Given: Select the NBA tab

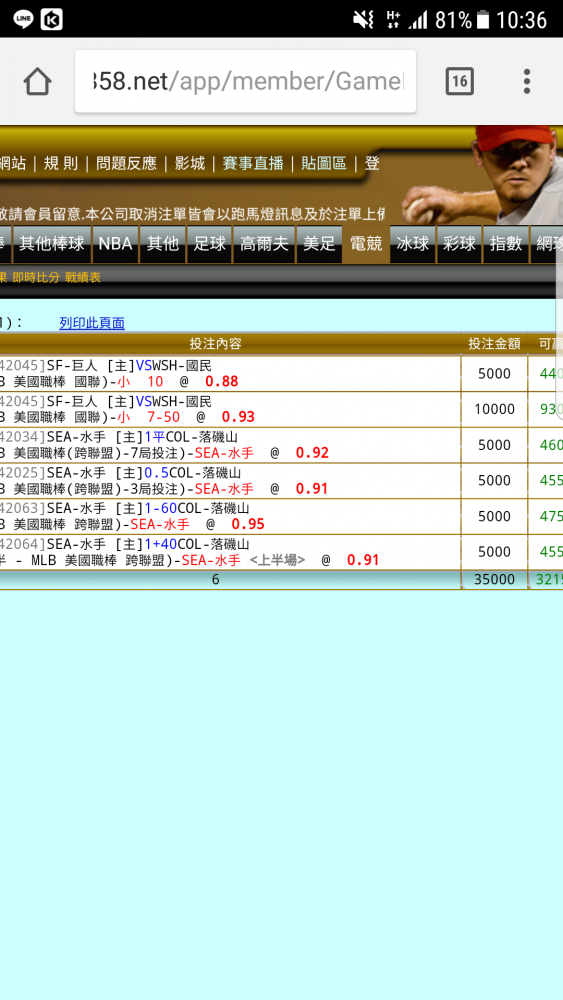Looking at the screenshot, I should coord(115,244).
